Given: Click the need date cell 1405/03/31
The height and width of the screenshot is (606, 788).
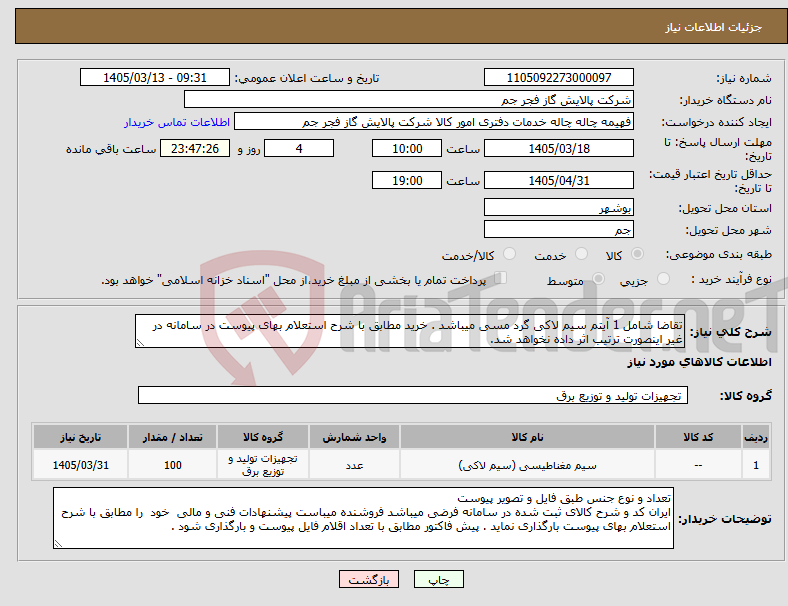Looking at the screenshot, I should pyautogui.click(x=80, y=465).
